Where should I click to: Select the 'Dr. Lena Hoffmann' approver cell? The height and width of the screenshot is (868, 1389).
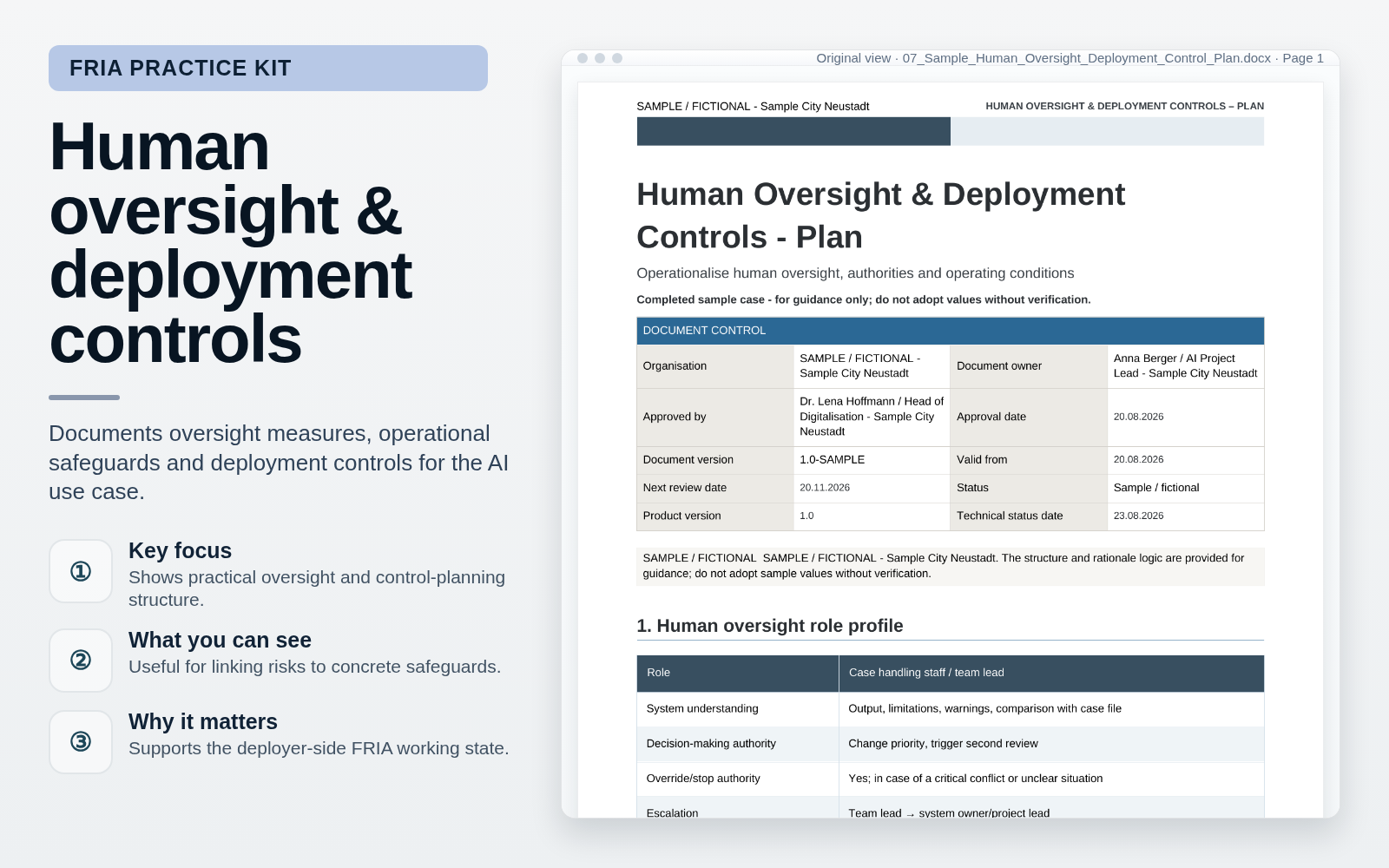[x=872, y=417]
